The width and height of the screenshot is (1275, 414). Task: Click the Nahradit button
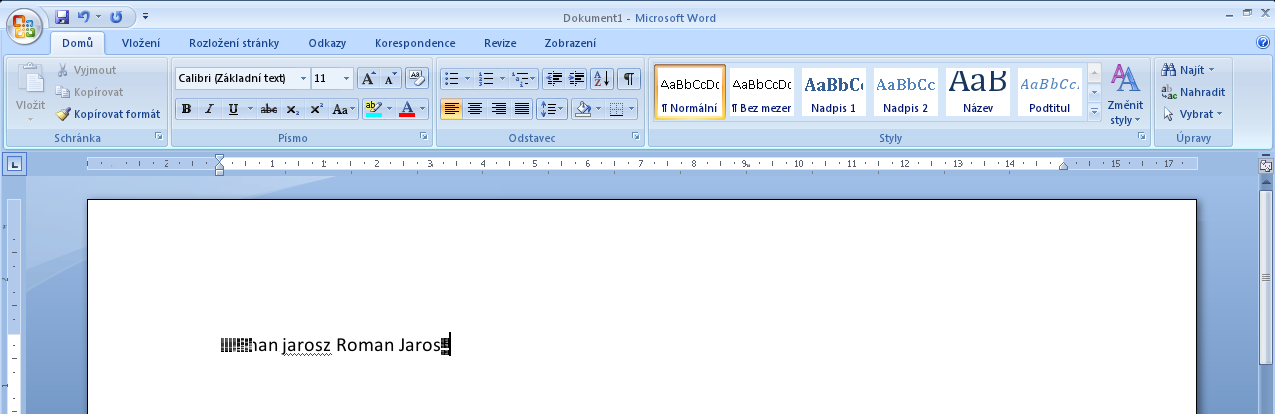[1194, 92]
